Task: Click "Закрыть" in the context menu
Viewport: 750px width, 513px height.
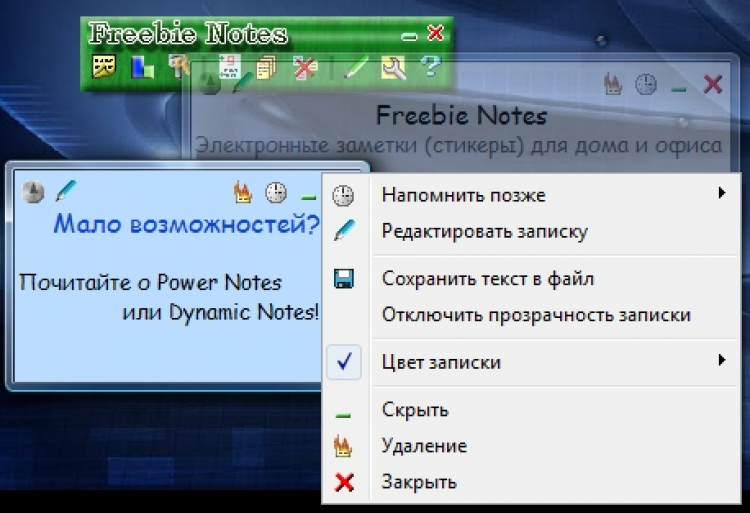Action: pyautogui.click(x=419, y=482)
